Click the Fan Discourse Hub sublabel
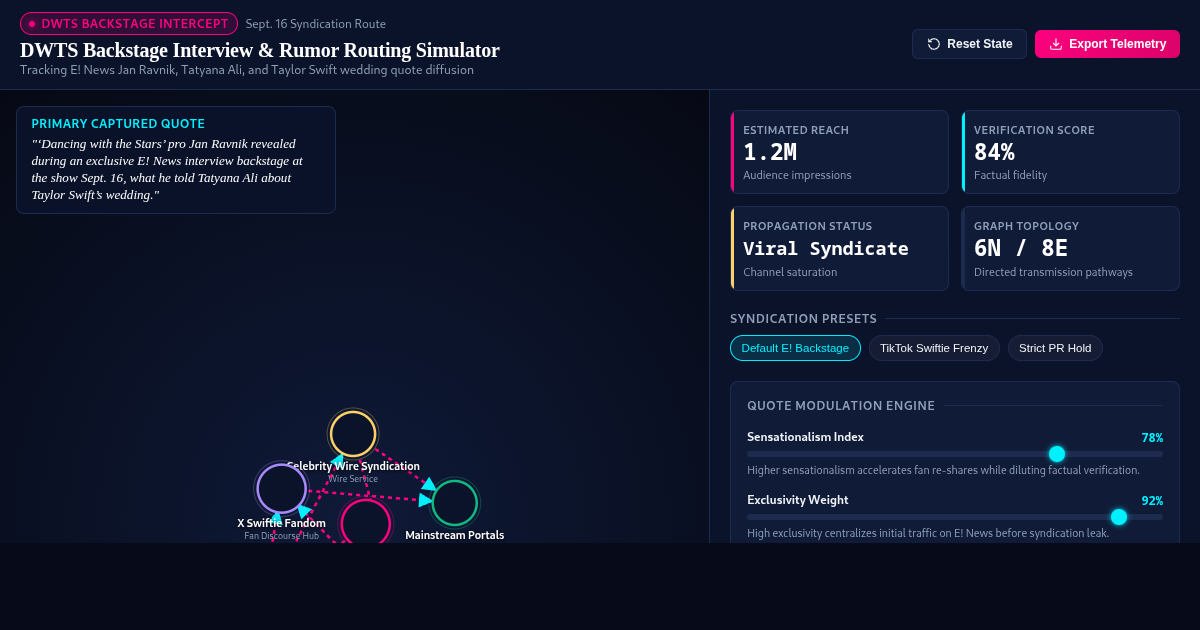Image resolution: width=1200 pixels, height=630 pixels. pyautogui.click(x=282, y=536)
